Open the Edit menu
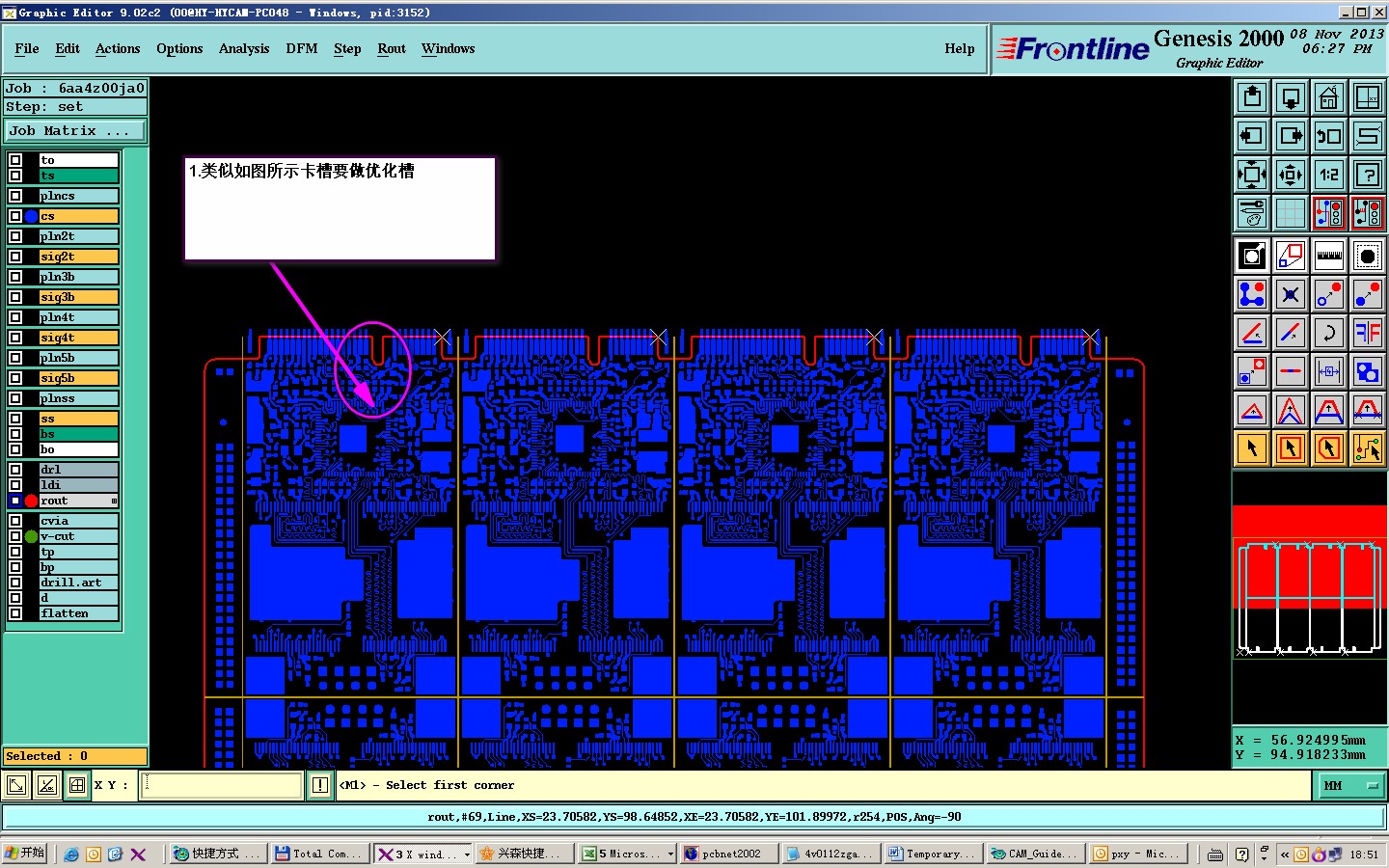 68,48
